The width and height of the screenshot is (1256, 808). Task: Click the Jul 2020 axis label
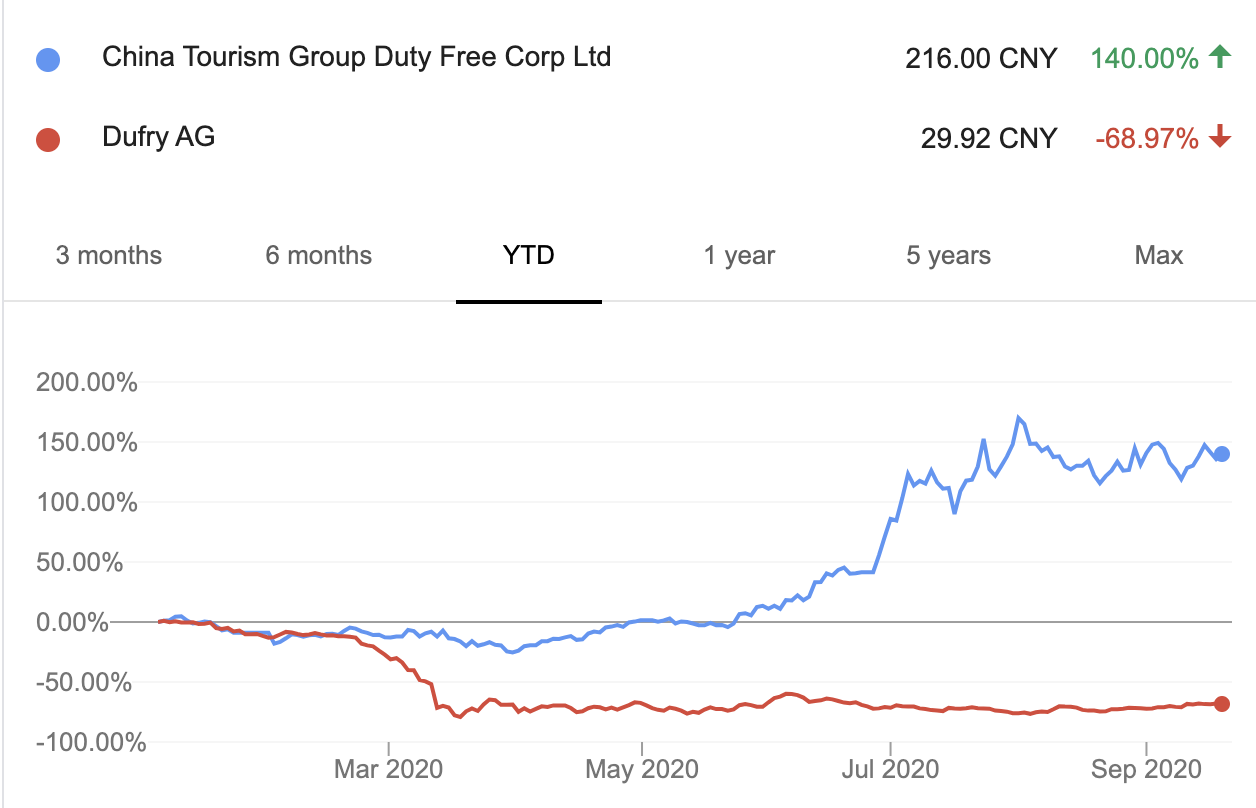(890, 769)
